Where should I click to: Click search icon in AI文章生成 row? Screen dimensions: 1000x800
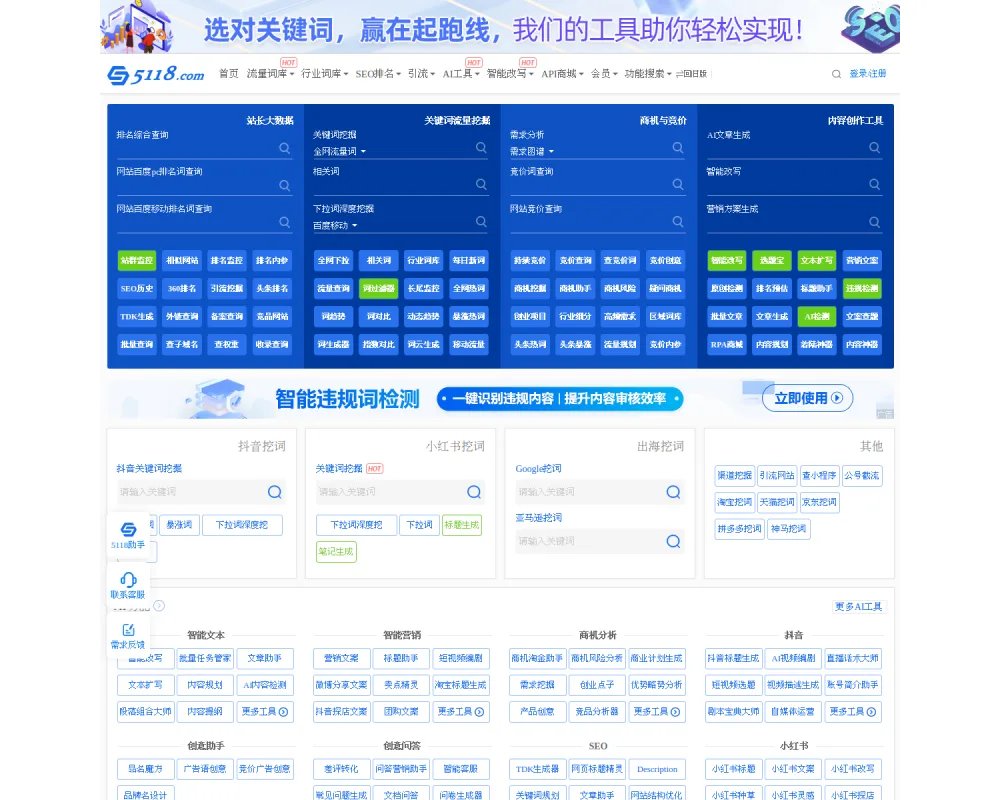(x=874, y=147)
